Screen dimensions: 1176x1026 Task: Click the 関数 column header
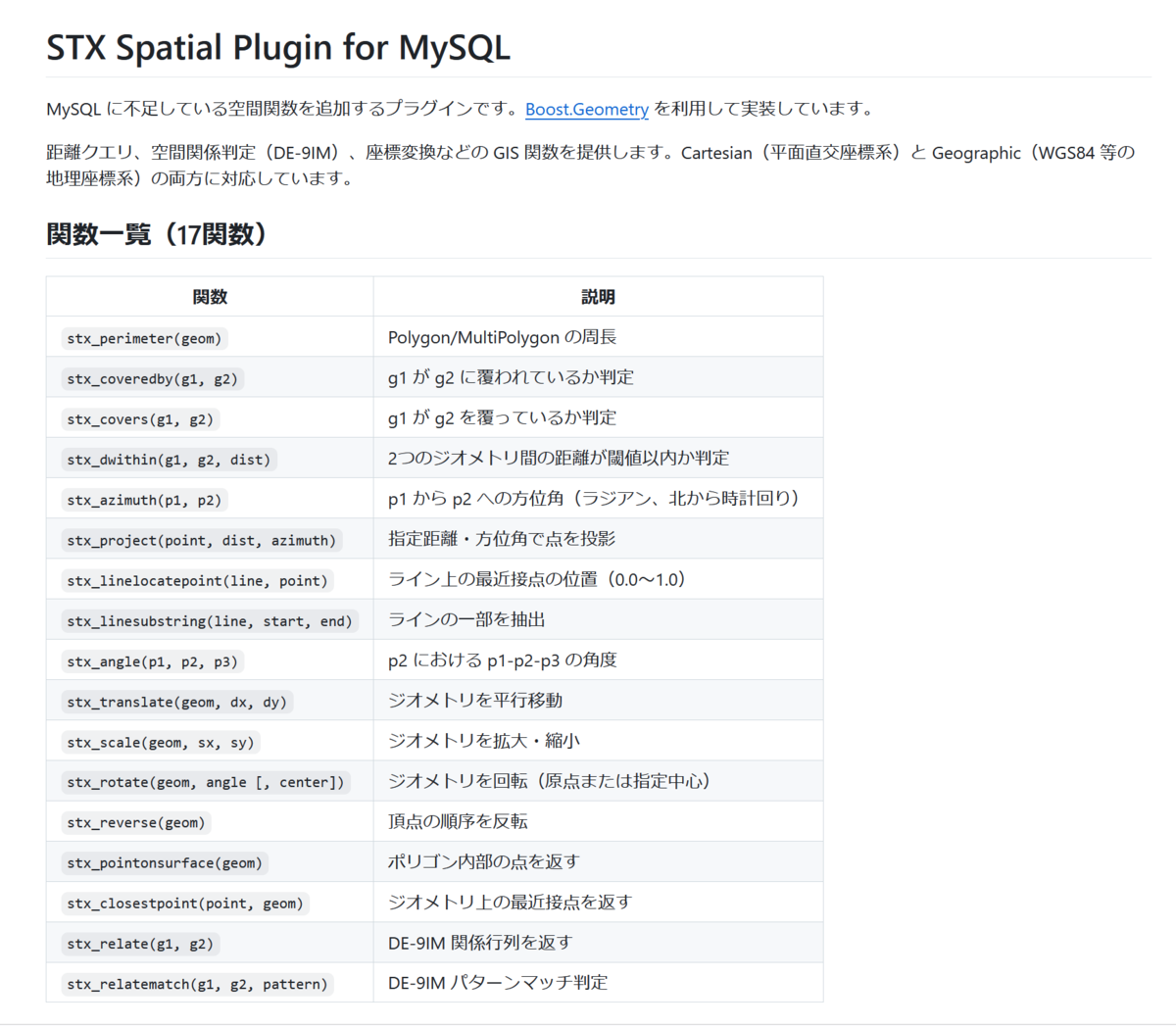(210, 297)
